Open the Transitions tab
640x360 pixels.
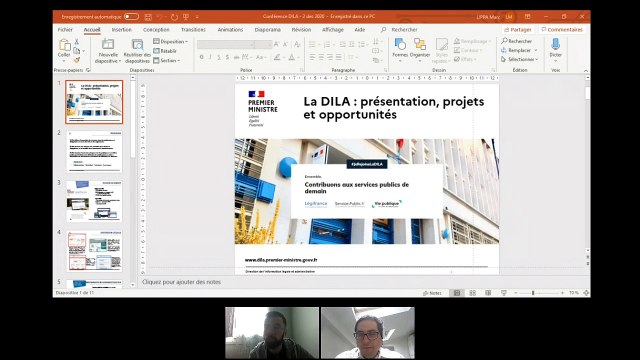coord(193,30)
